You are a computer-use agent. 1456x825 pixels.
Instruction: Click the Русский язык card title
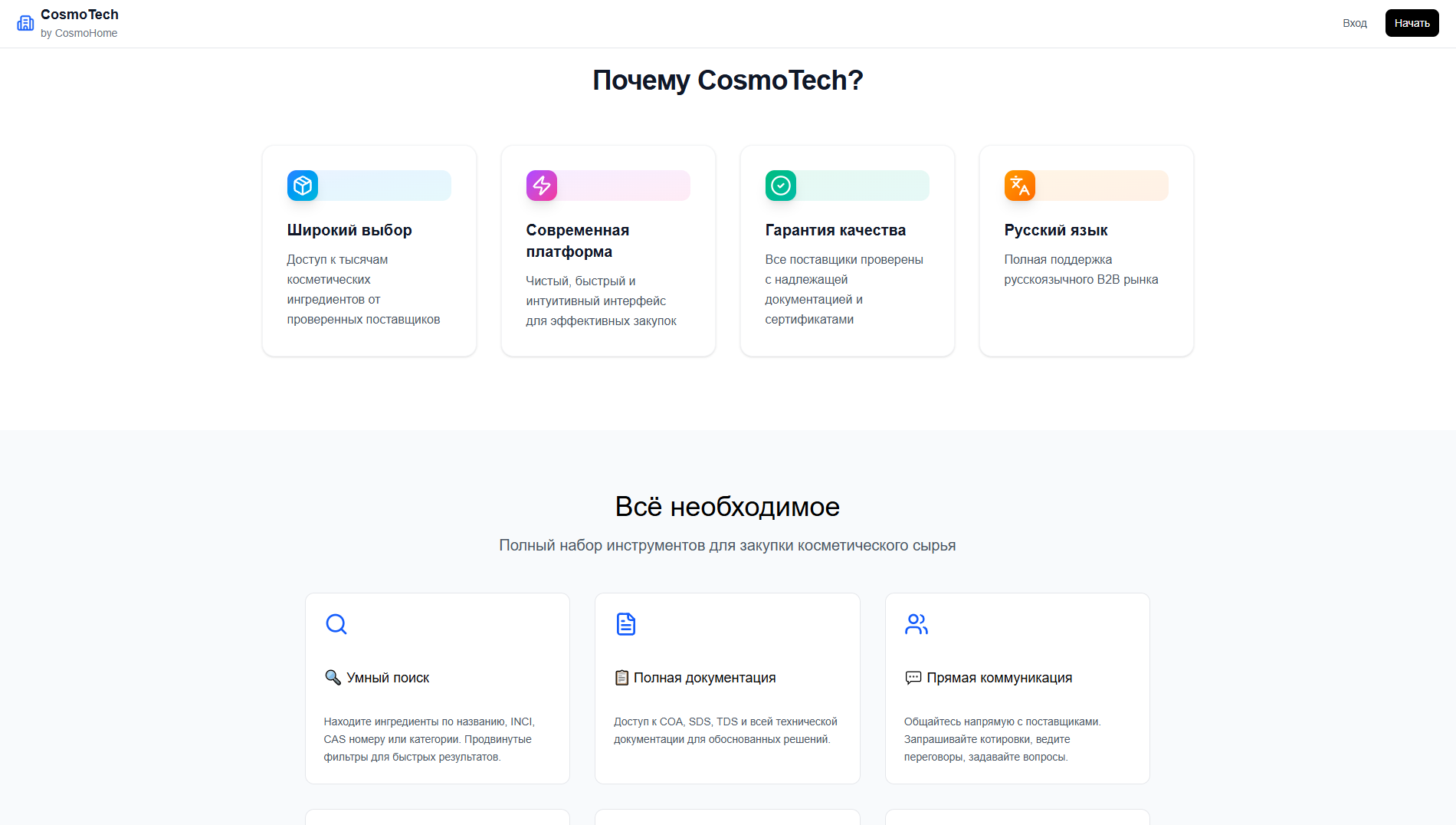tap(1056, 230)
